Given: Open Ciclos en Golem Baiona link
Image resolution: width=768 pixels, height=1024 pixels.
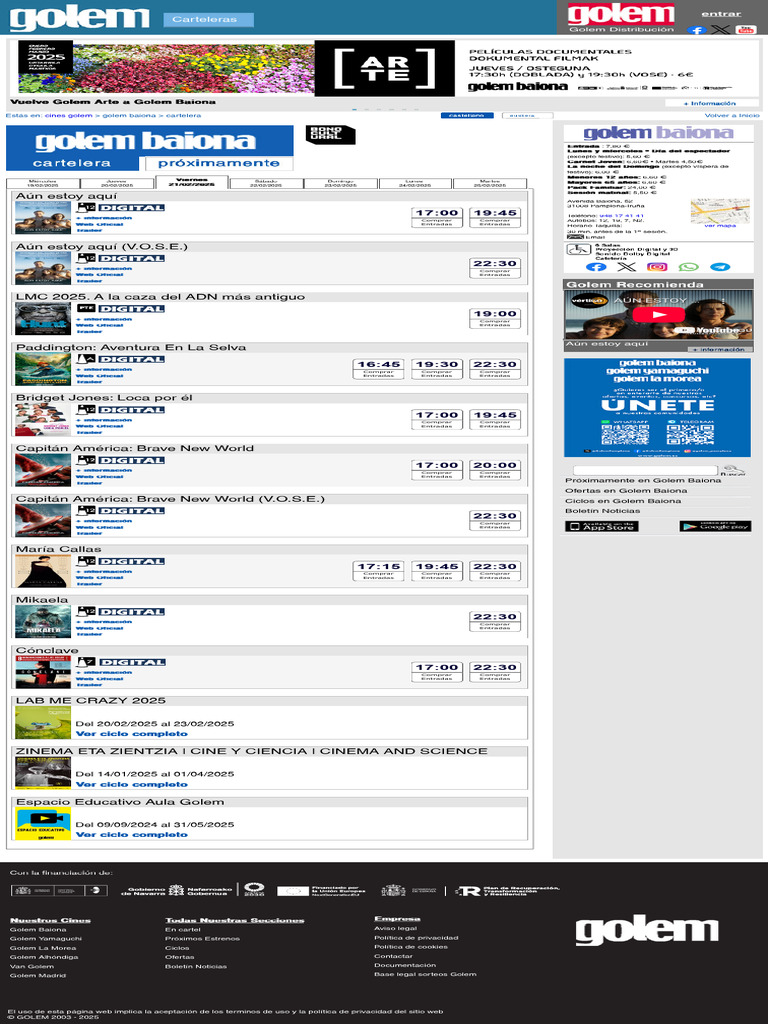Looking at the screenshot, I should 623,502.
